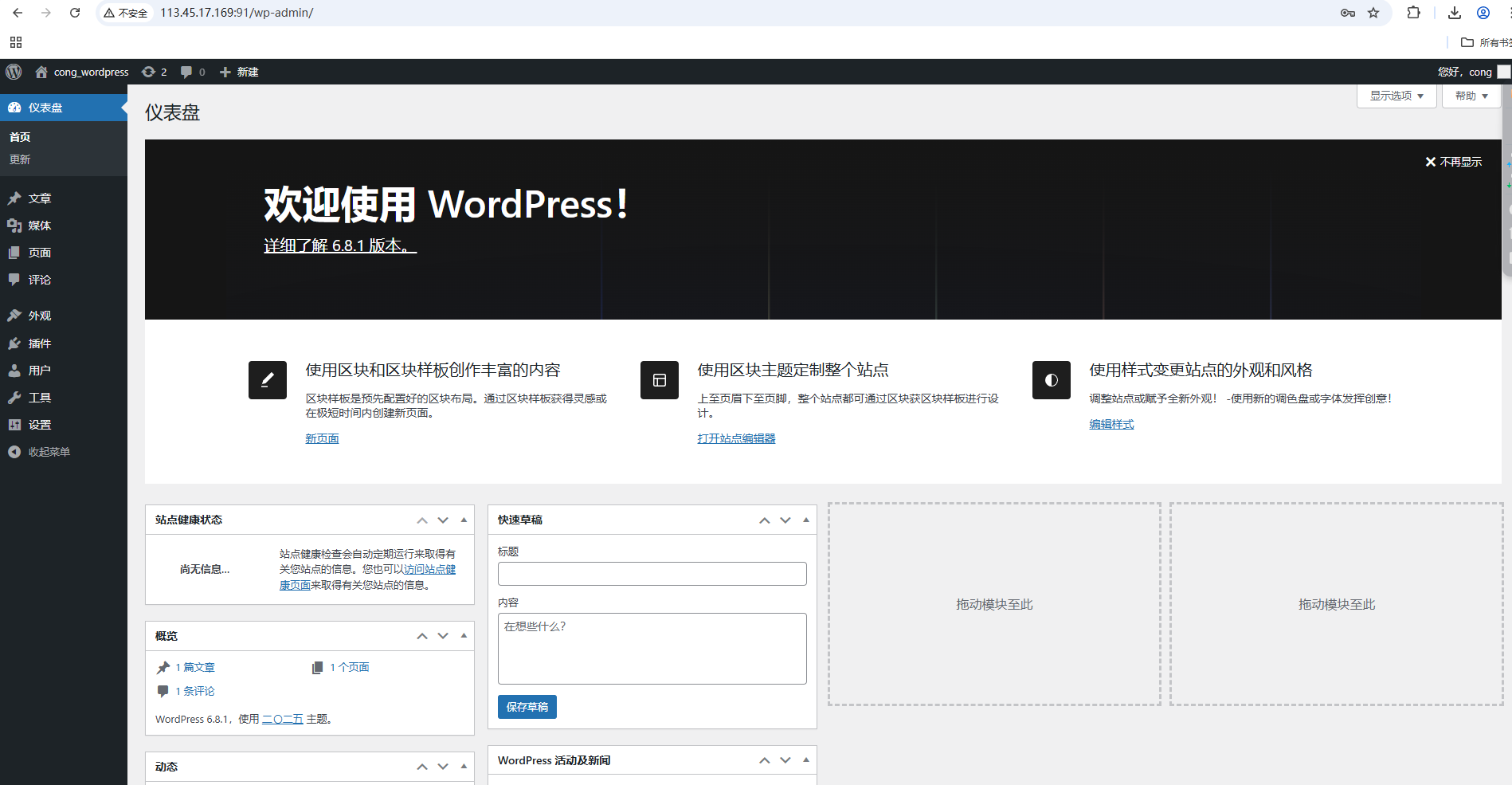Viewport: 1512px width, 785px height.
Task: Click the WordPress logo in admin bar
Action: tap(14, 72)
